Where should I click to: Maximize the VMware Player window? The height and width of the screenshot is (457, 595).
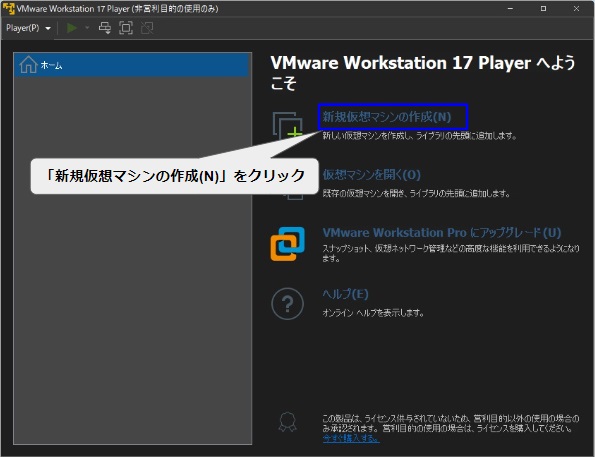[543, 8]
